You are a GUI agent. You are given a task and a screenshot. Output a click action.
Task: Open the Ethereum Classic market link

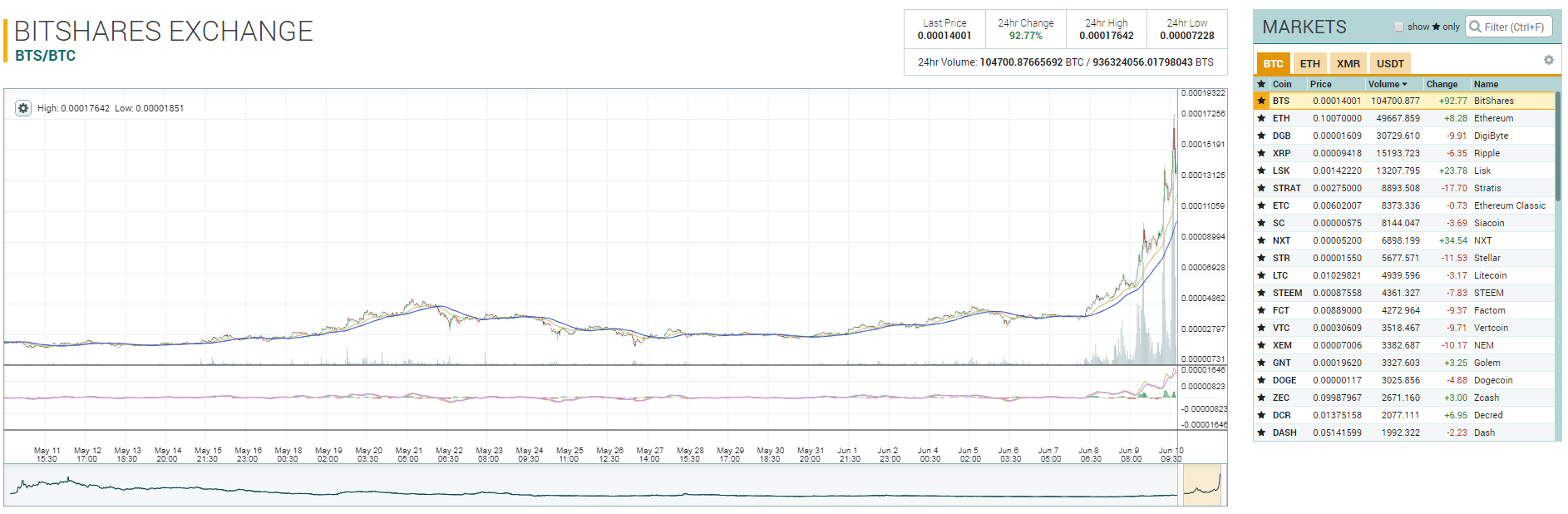point(1510,205)
